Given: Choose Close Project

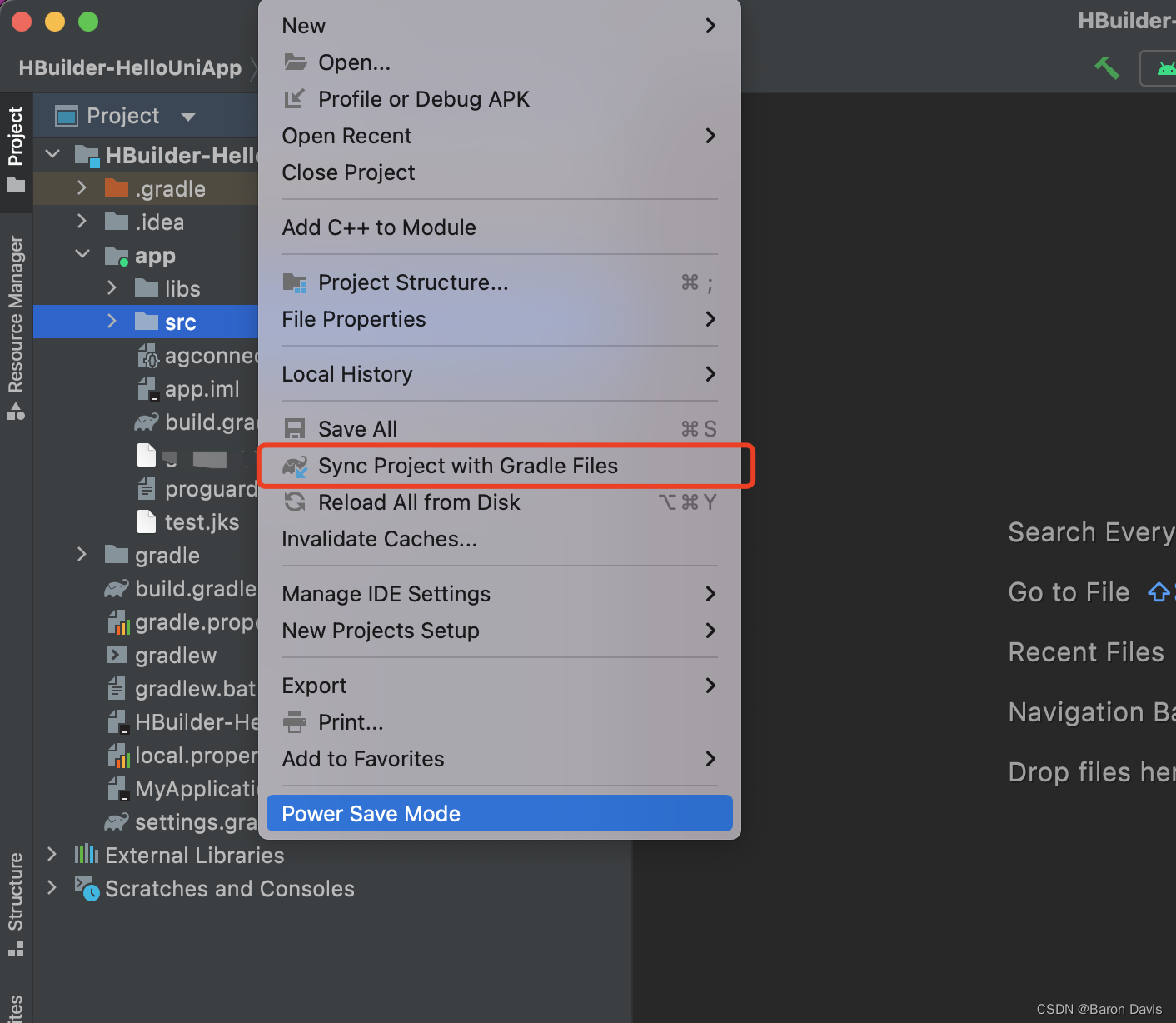Looking at the screenshot, I should coord(500,172).
